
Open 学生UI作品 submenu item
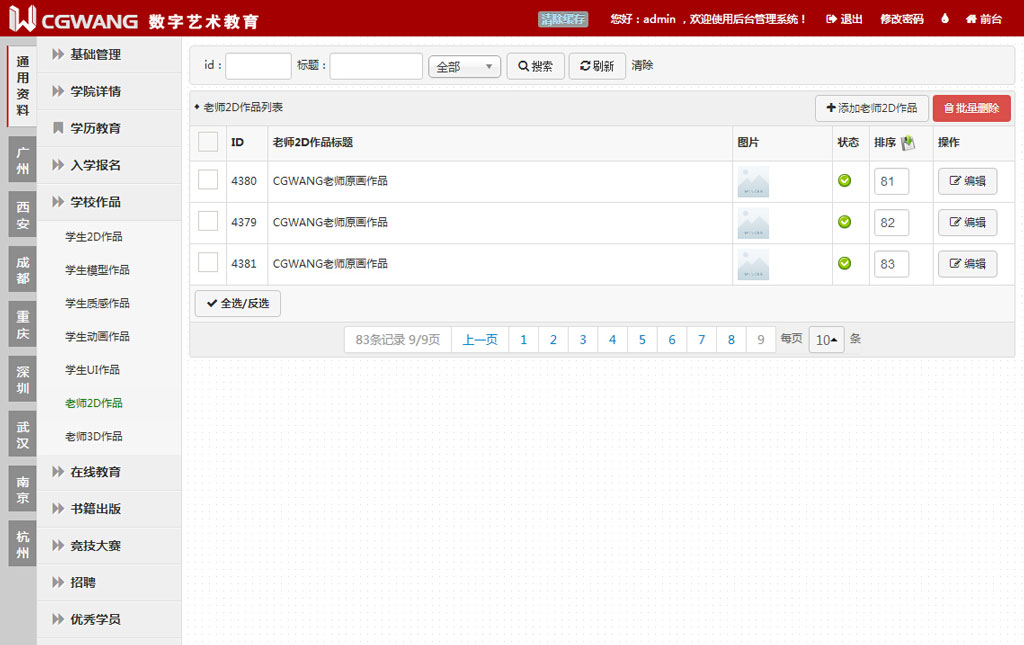(92, 370)
